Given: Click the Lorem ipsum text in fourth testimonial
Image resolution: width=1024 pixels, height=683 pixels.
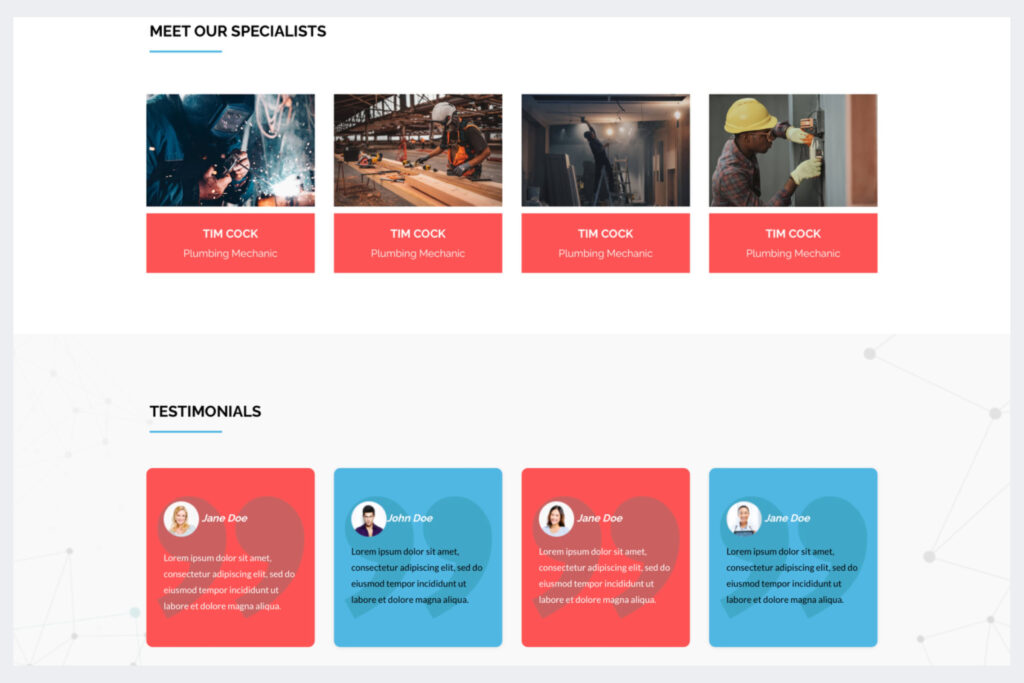Looking at the screenshot, I should click(793, 576).
